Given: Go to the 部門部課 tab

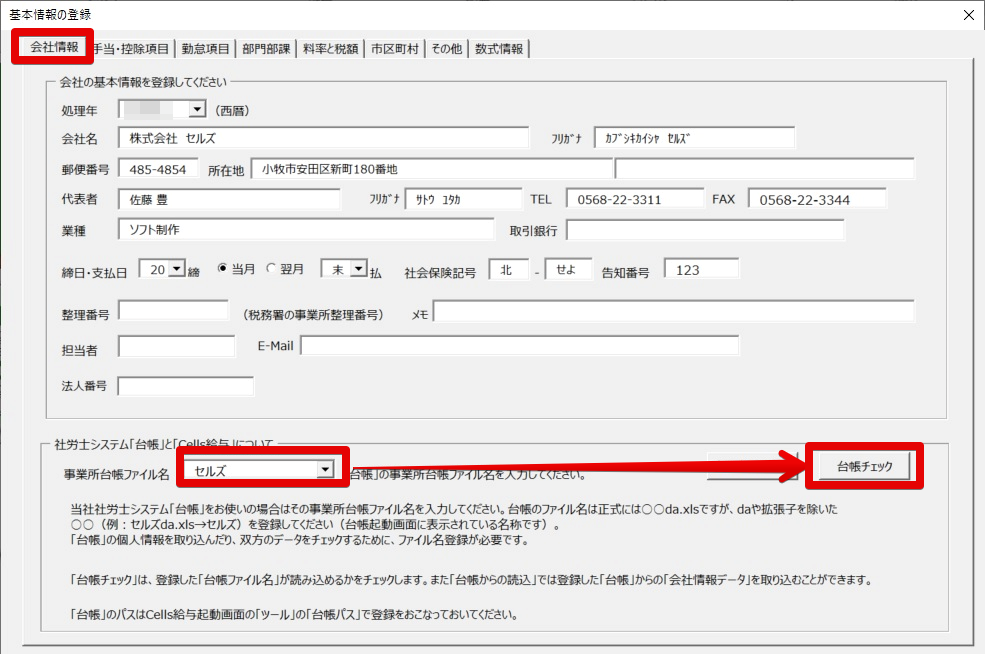Looking at the screenshot, I should coord(266,48).
